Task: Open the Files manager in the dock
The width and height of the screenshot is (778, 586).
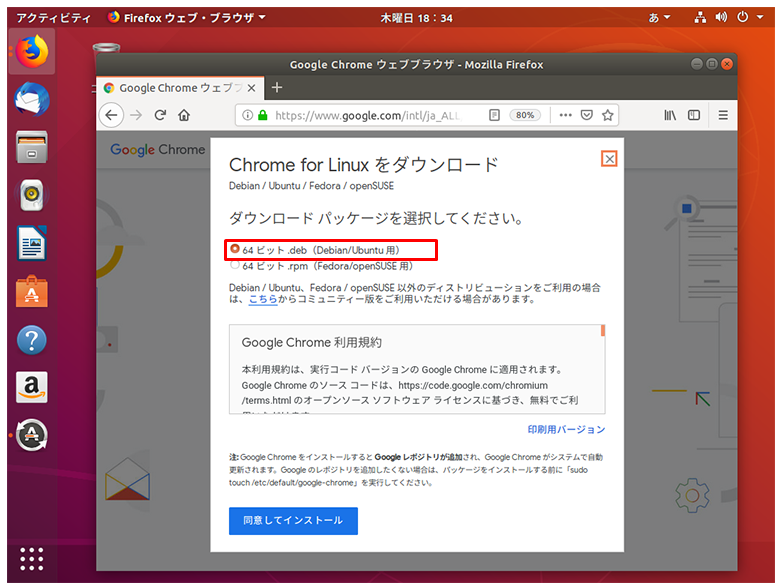Action: (x=32, y=147)
